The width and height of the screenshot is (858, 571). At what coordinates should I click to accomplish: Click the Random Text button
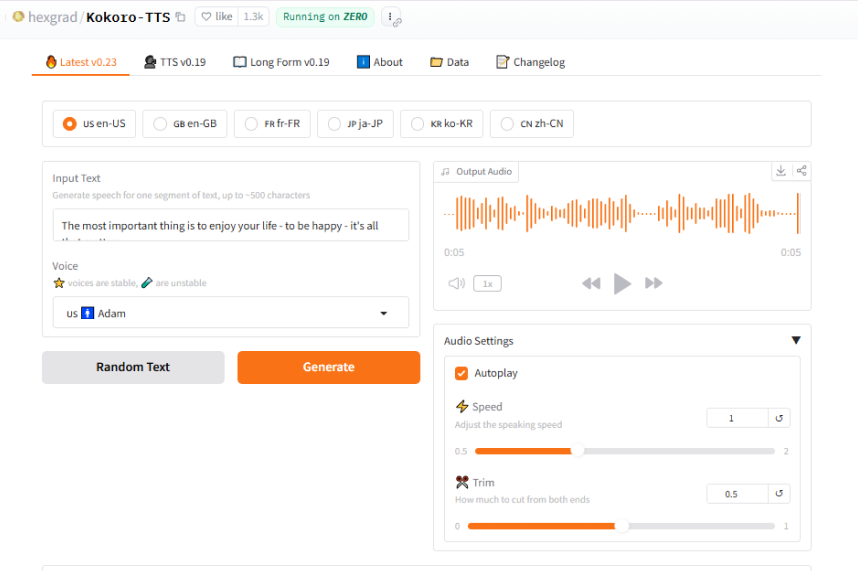133,367
